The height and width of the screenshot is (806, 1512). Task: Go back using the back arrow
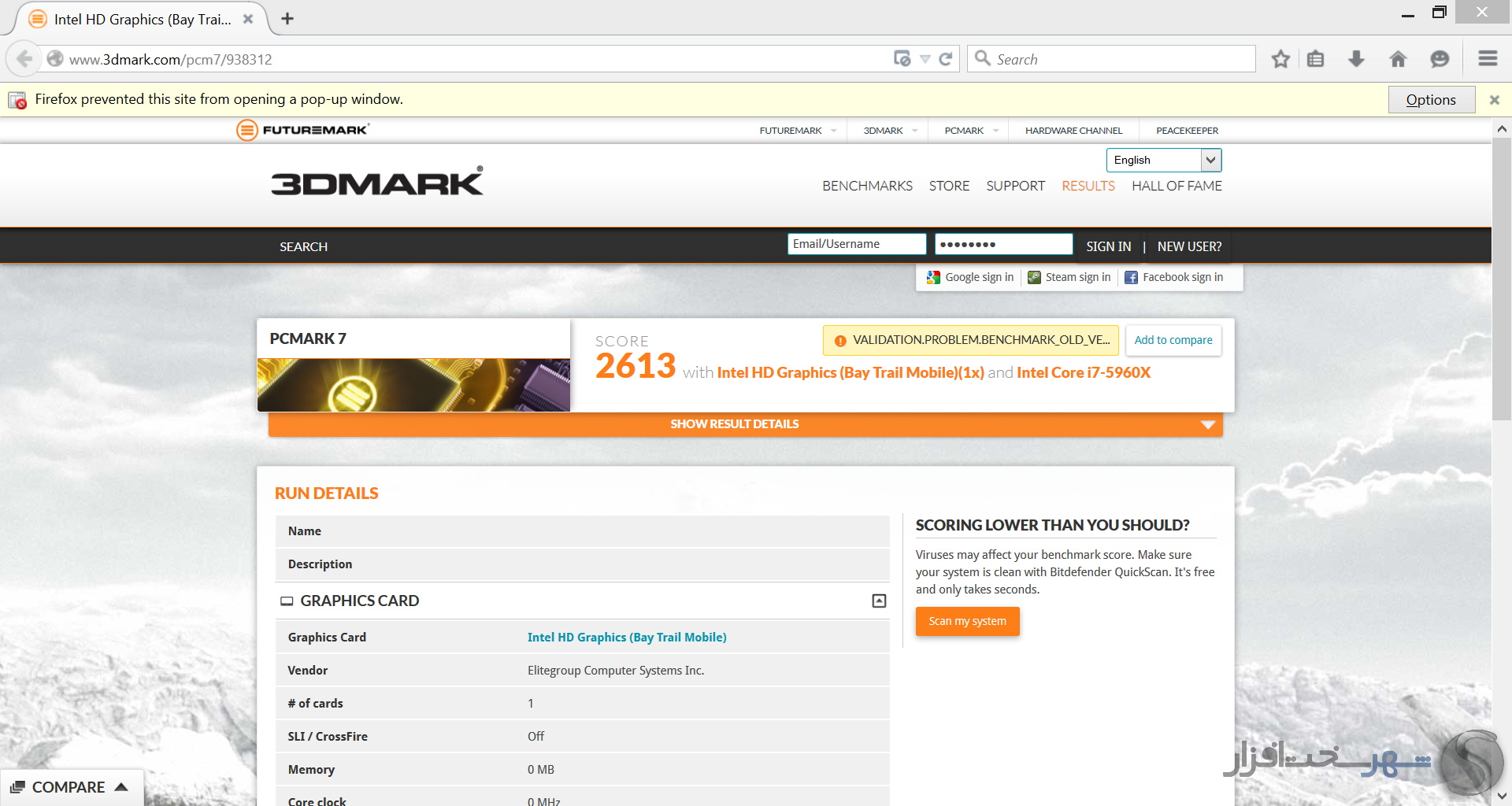pos(24,59)
